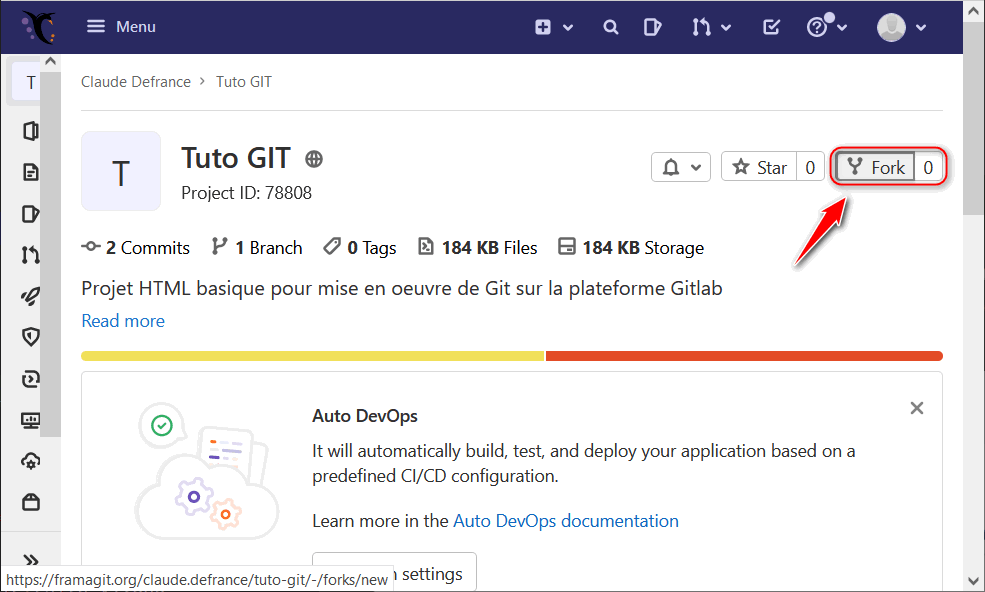Click the public globe visibility icon
The height and width of the screenshot is (592, 985).
314,160
